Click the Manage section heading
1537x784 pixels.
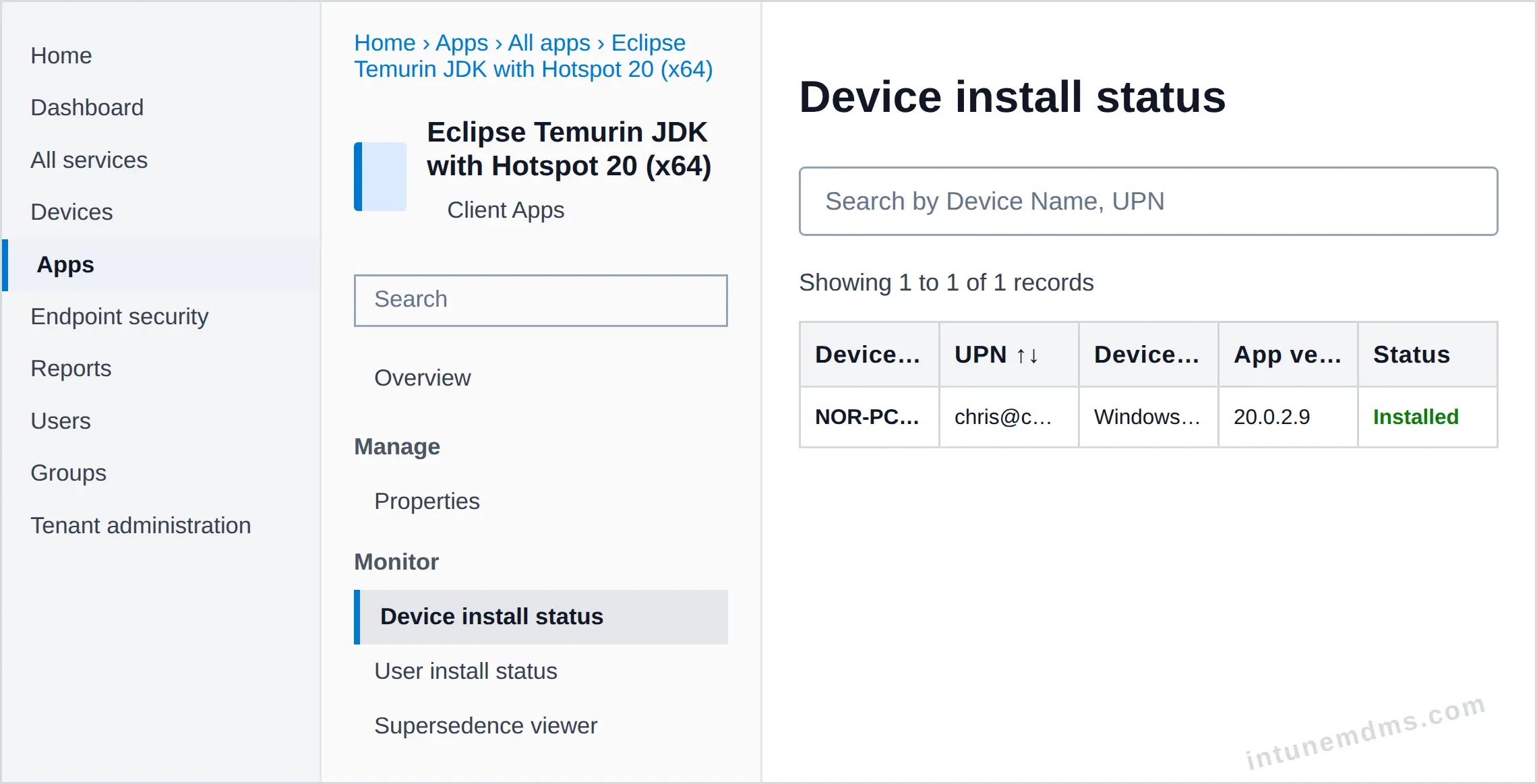pos(397,446)
